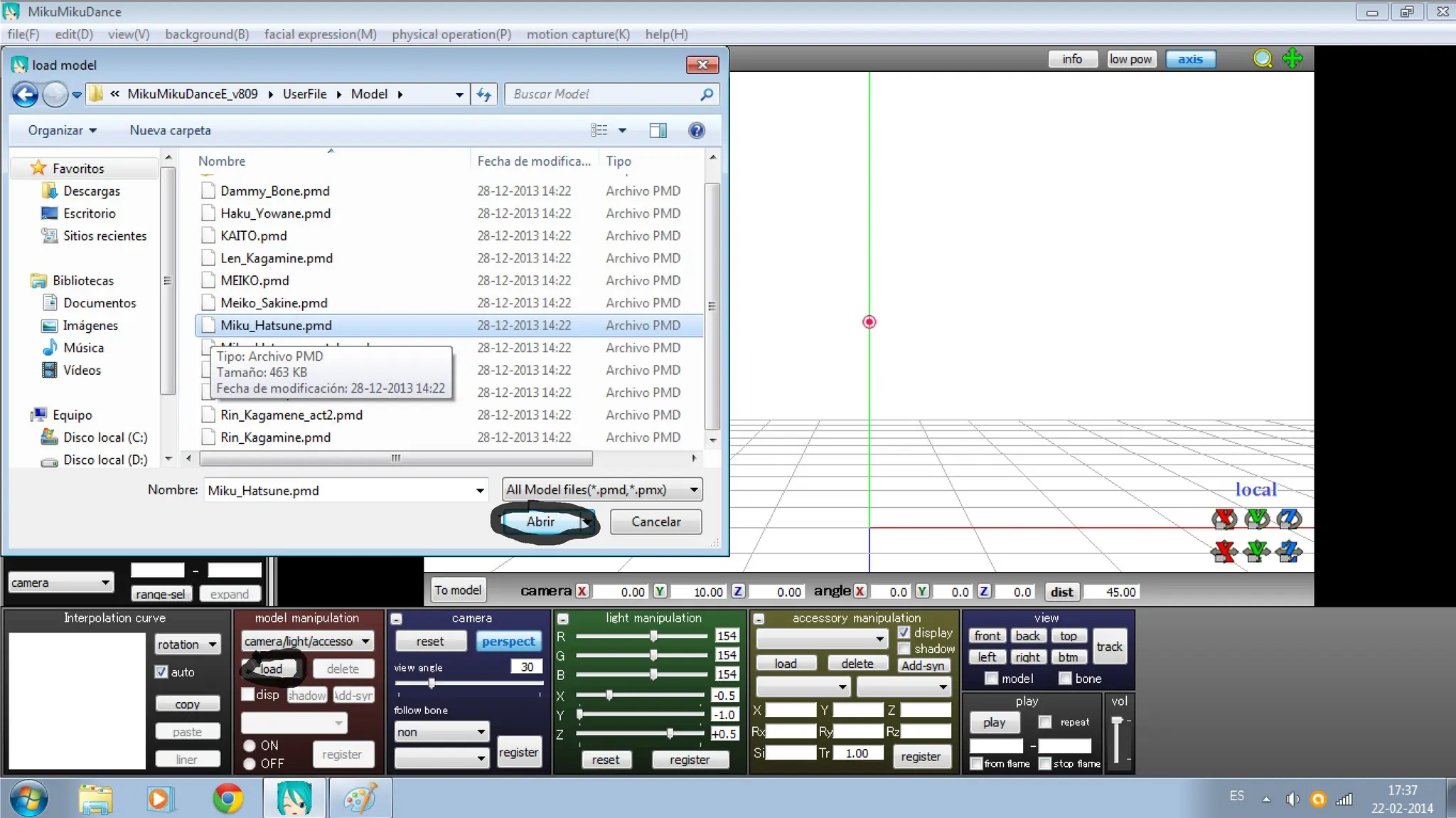Click the volume speaker tray icon
Image resolution: width=1456 pixels, height=818 pixels.
click(x=1292, y=800)
